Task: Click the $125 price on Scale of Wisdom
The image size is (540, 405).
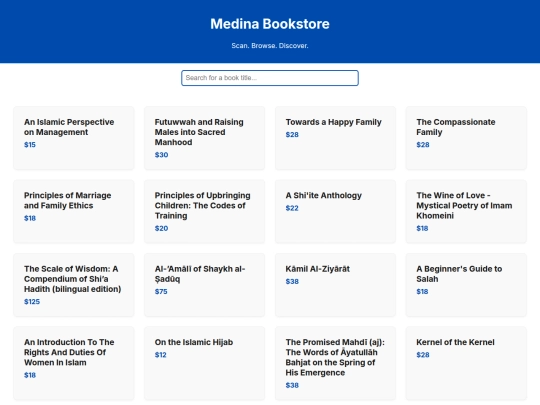Action: [x=32, y=302]
